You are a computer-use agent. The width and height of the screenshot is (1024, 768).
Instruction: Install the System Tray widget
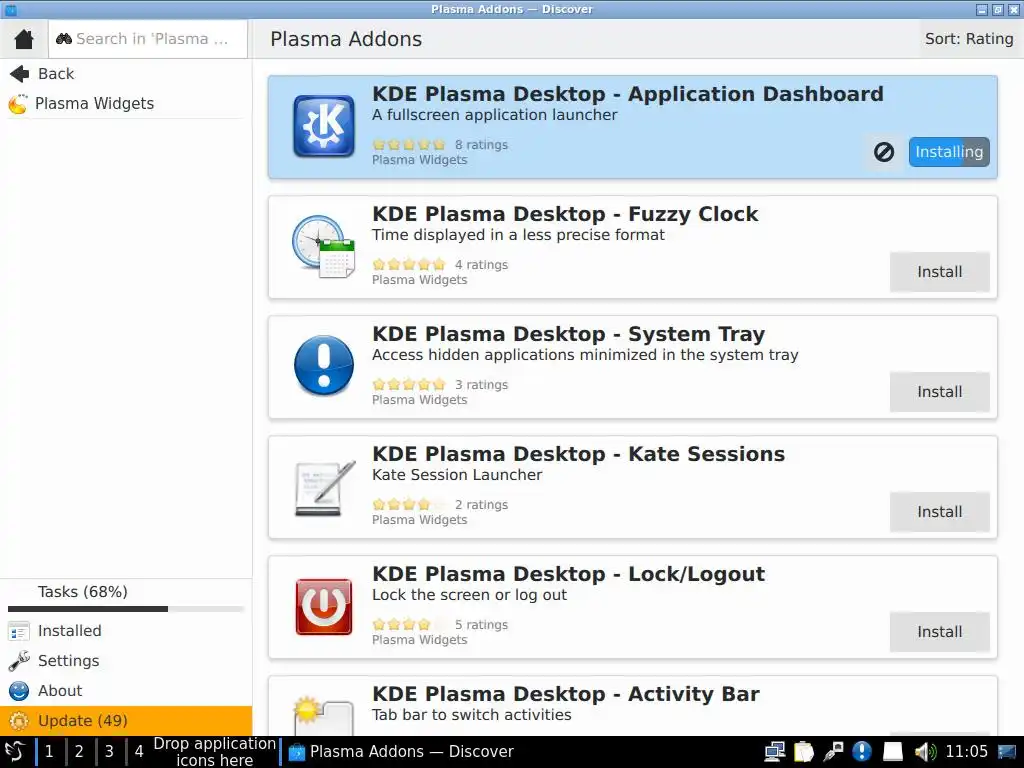coord(939,392)
